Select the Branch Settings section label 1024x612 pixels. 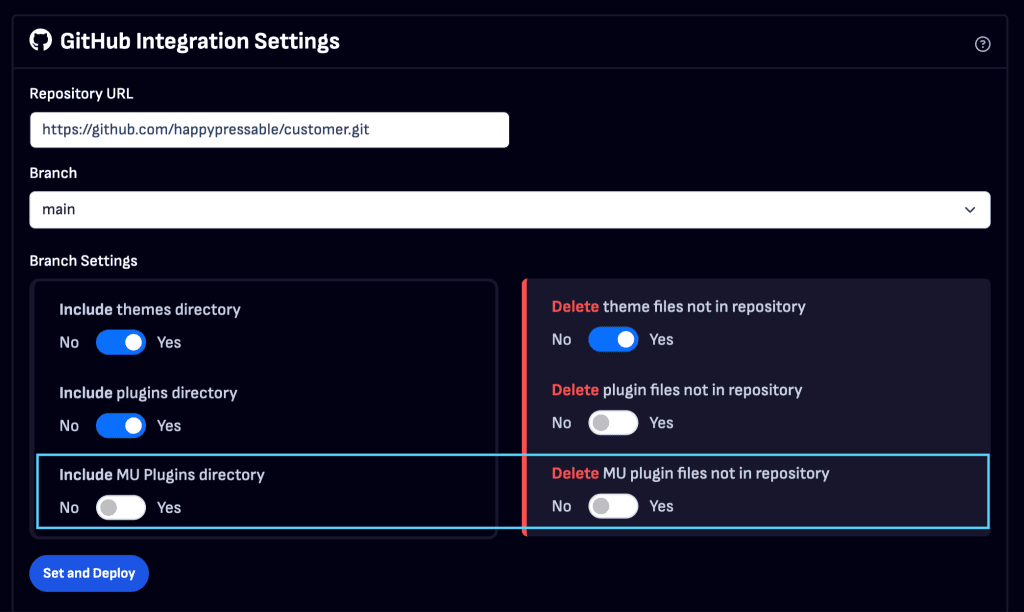tap(83, 260)
